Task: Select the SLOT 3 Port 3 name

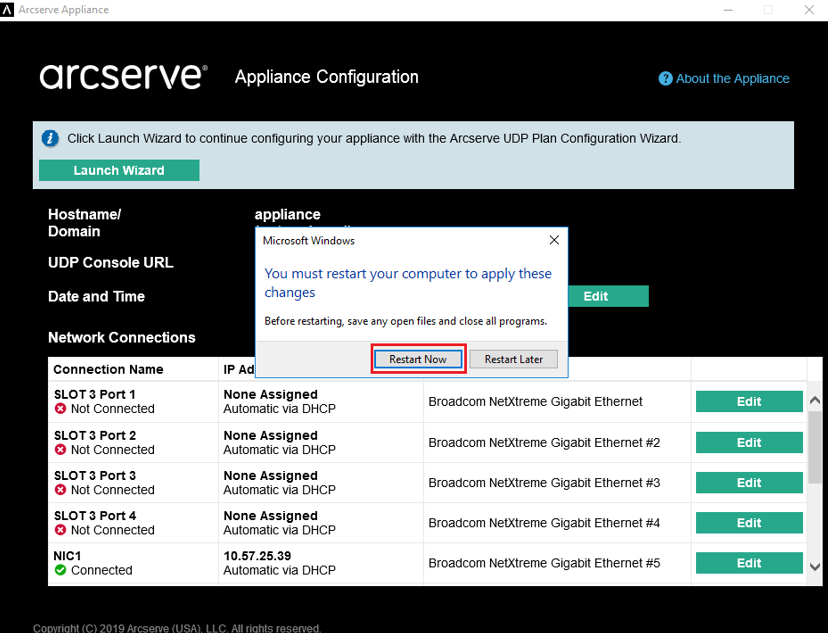Action: tap(95, 475)
